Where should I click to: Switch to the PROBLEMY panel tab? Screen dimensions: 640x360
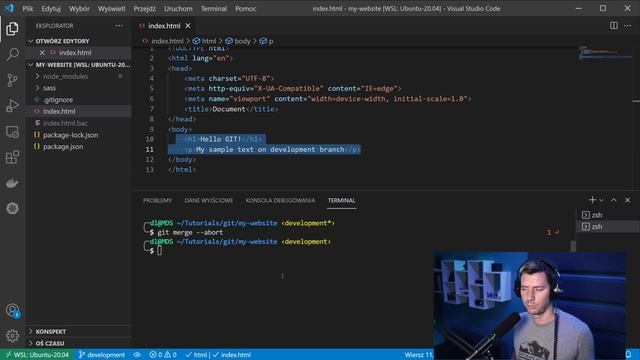[x=157, y=200]
